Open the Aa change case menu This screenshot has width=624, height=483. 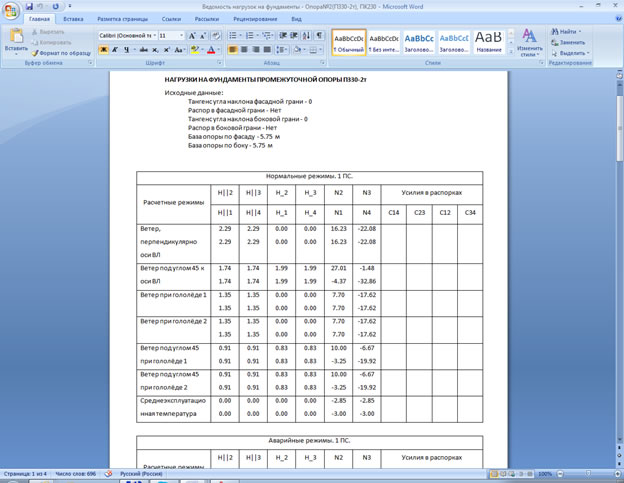[x=179, y=50]
